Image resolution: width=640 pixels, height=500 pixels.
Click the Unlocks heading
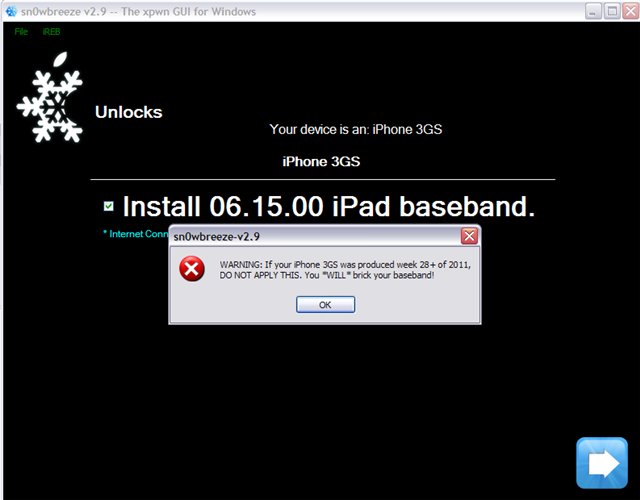pyautogui.click(x=129, y=112)
